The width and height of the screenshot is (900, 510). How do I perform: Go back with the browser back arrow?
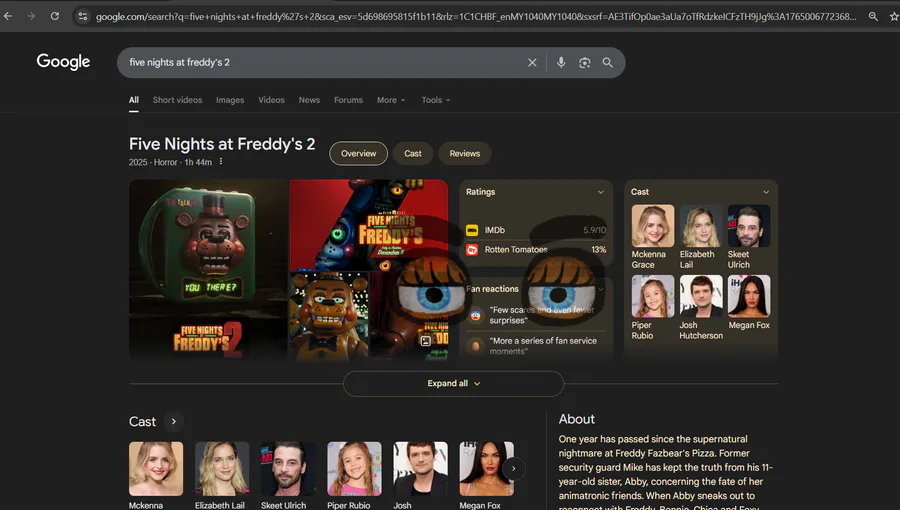coord(8,16)
